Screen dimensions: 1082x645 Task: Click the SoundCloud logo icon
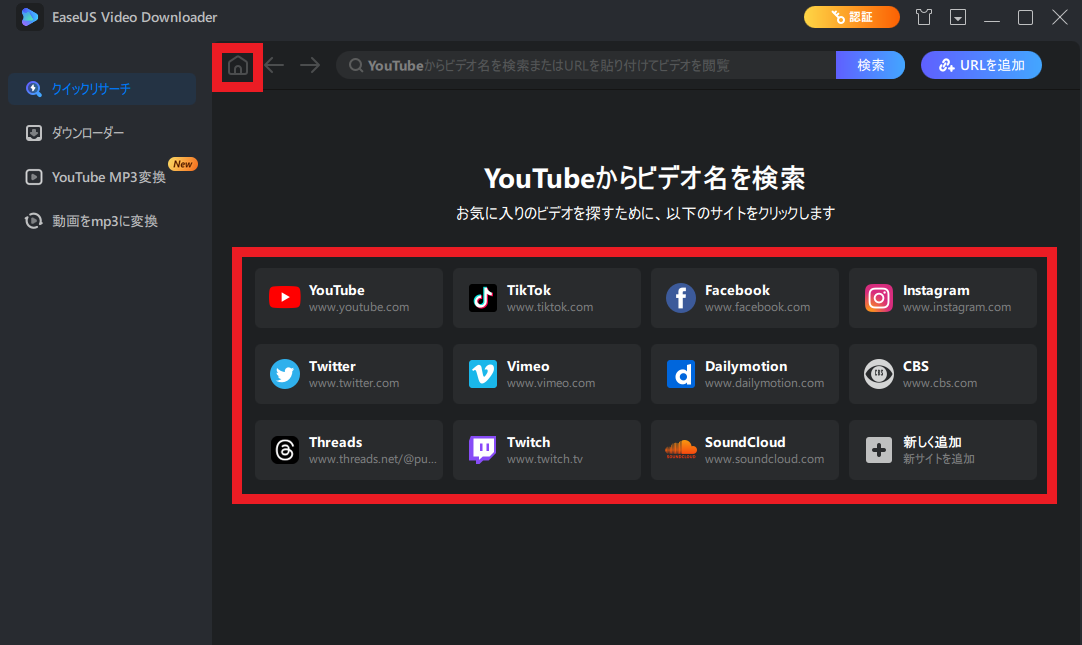pyautogui.click(x=681, y=450)
